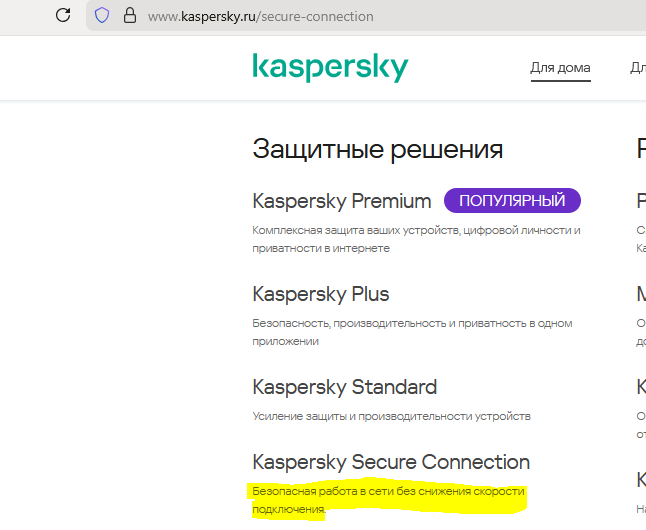Image resolution: width=646 pixels, height=530 pixels.
Task: Open the Kaspersky Premium product link
Action: [342, 201]
